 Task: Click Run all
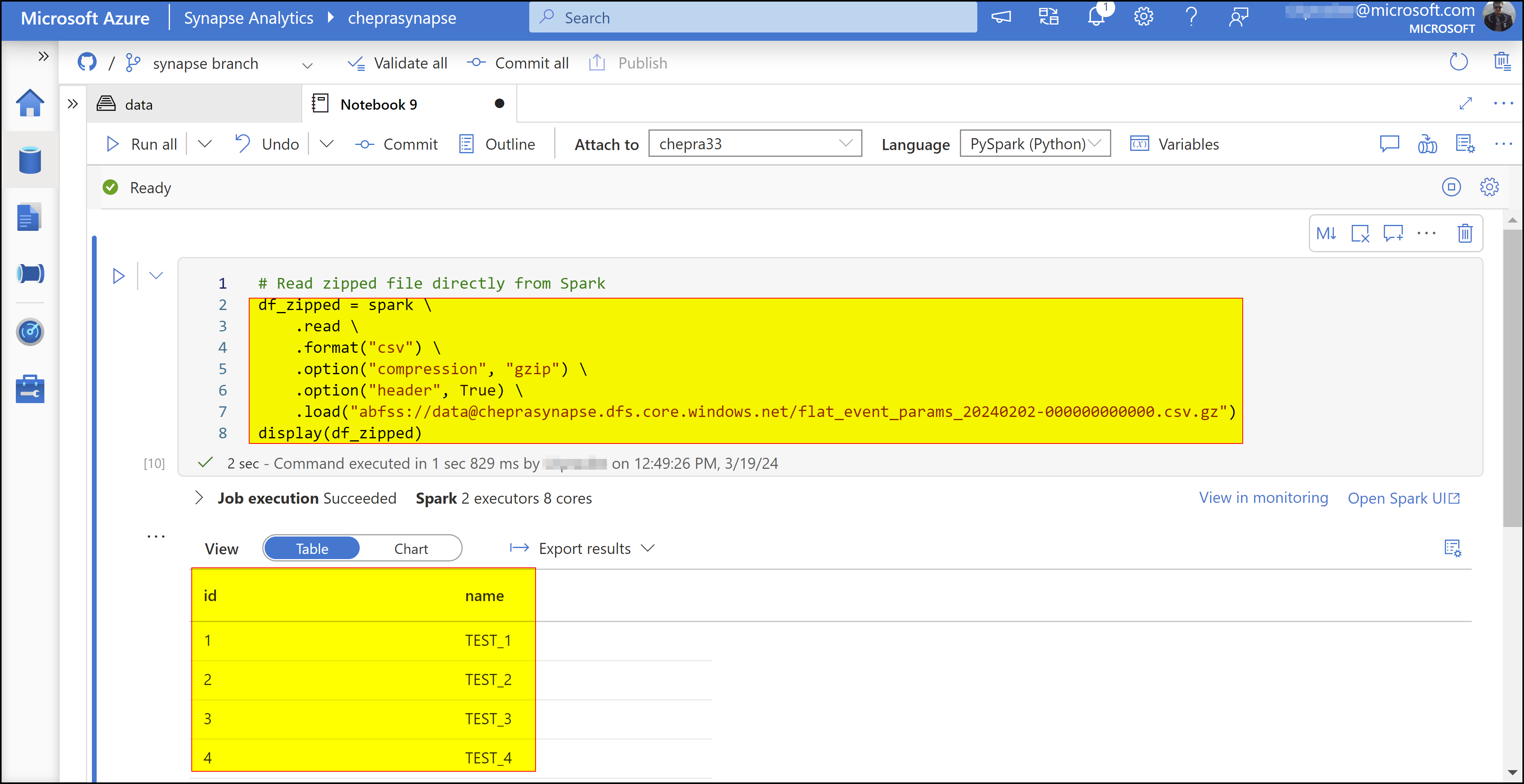coord(142,144)
